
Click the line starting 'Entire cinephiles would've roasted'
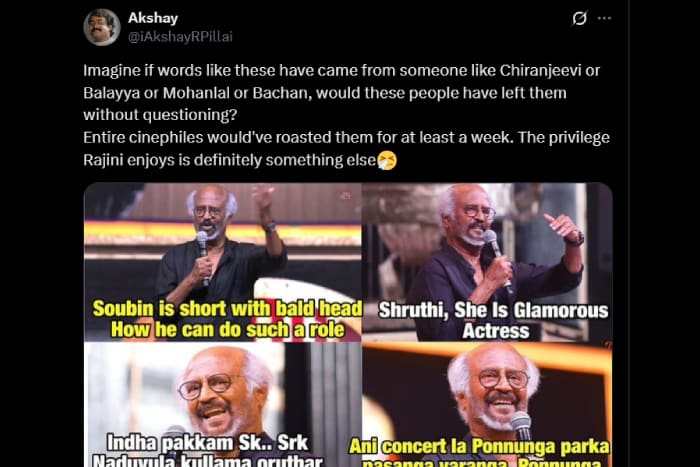pyautogui.click(x=346, y=138)
